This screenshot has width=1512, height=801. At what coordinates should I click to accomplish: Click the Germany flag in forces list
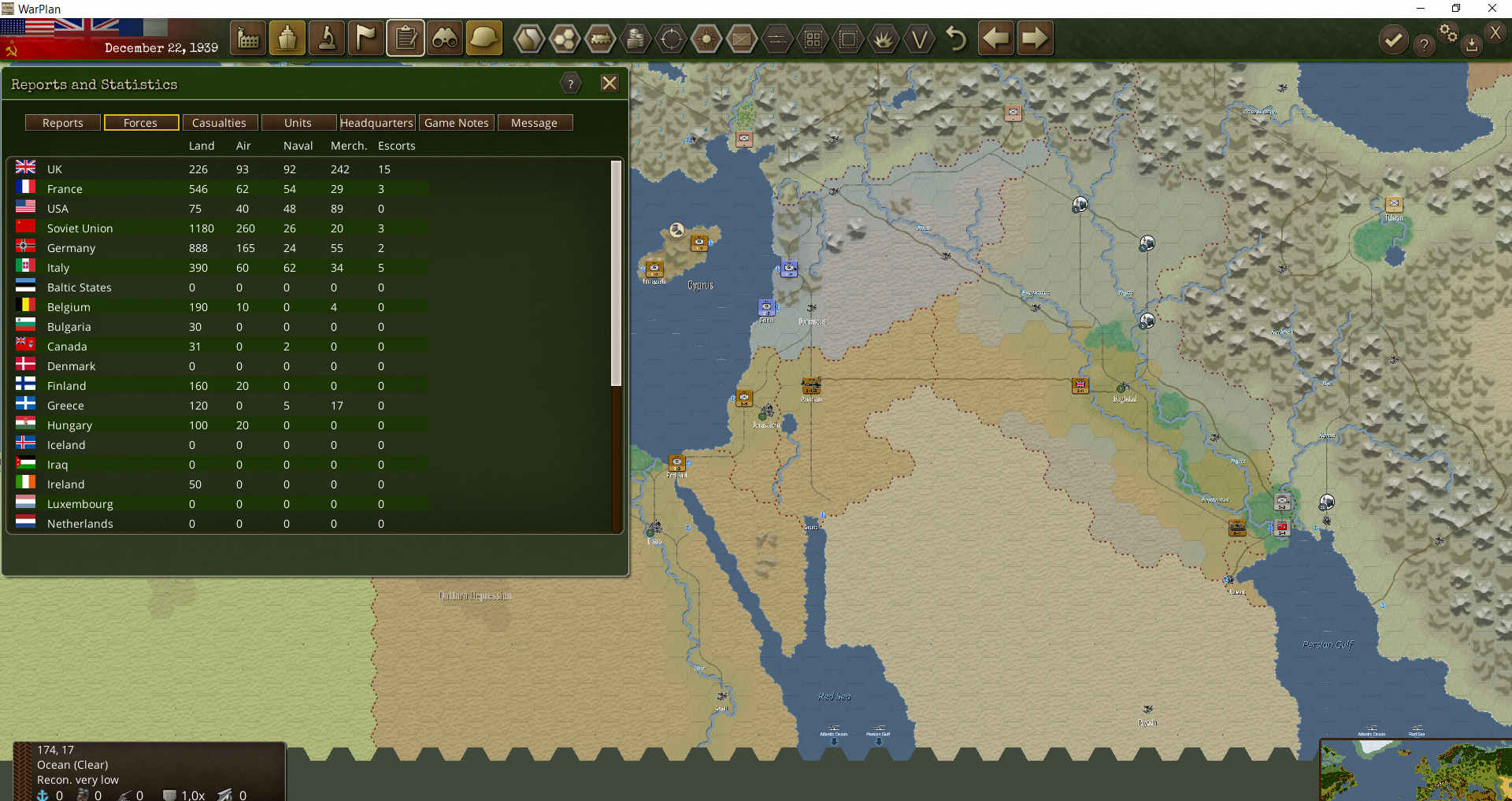(x=26, y=246)
